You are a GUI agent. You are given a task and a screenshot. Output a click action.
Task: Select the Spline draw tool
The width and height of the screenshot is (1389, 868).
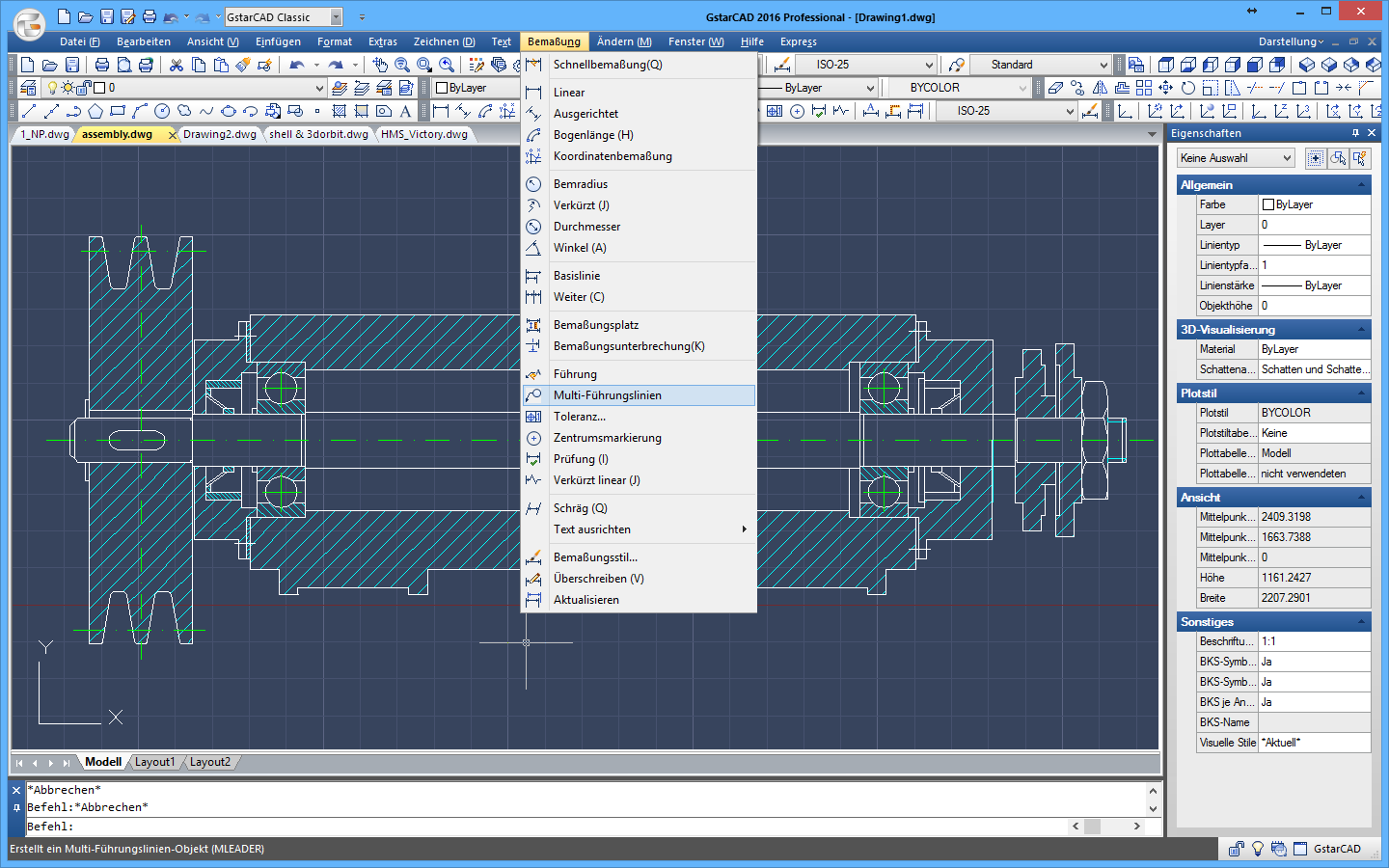(x=205, y=111)
